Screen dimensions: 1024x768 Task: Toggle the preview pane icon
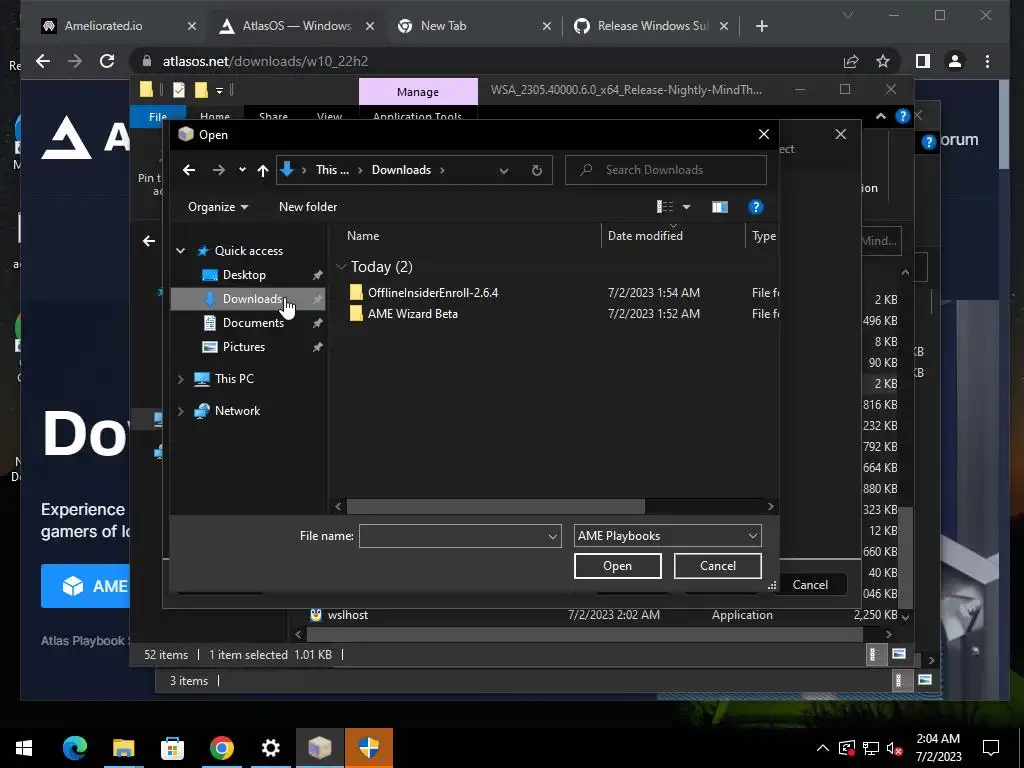tap(720, 207)
